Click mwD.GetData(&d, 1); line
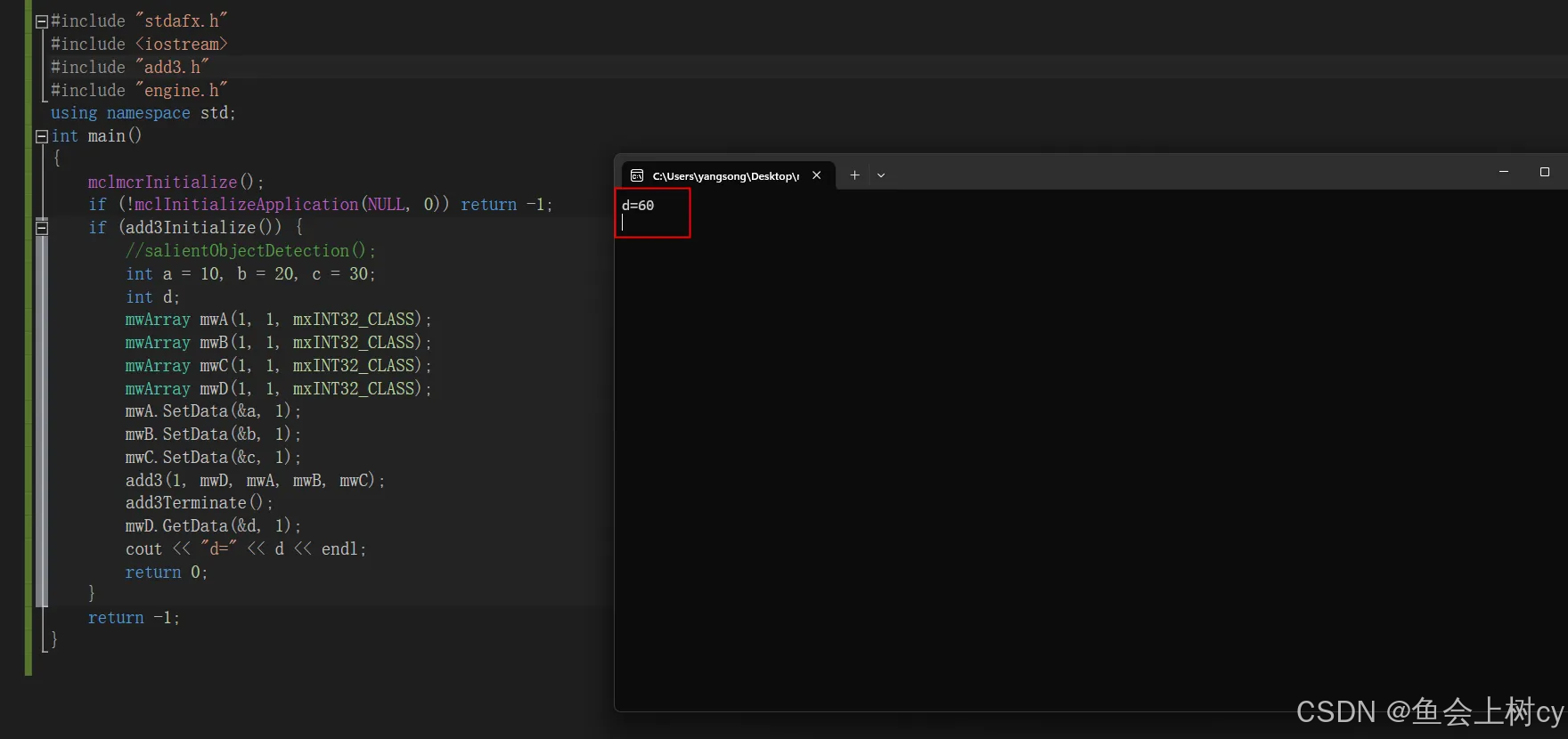This screenshot has width=1568, height=739. pos(213,526)
